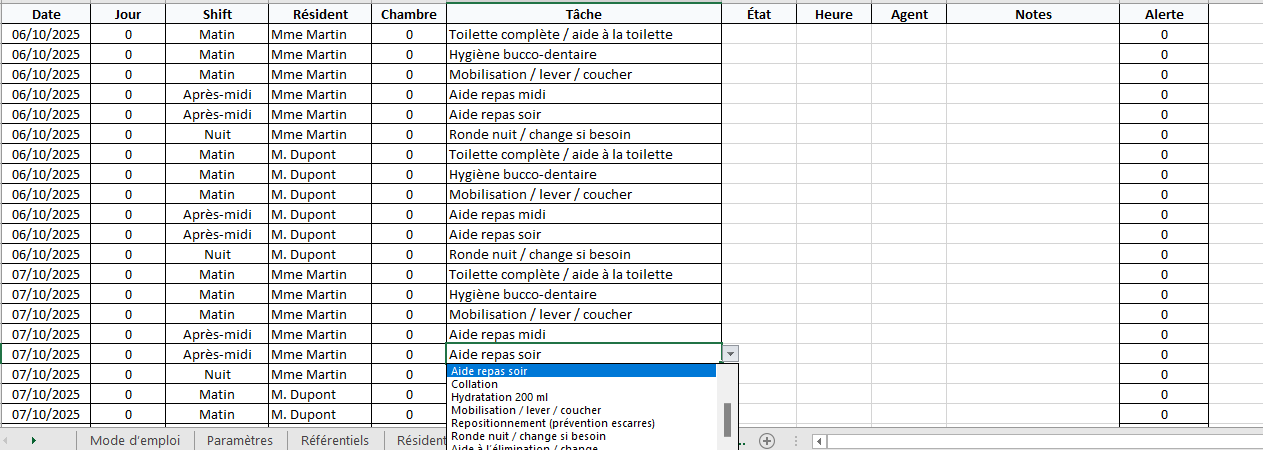This screenshot has height=450, width=1263.
Task: Select the 'Notes' column header cell
Action: click(x=1032, y=14)
